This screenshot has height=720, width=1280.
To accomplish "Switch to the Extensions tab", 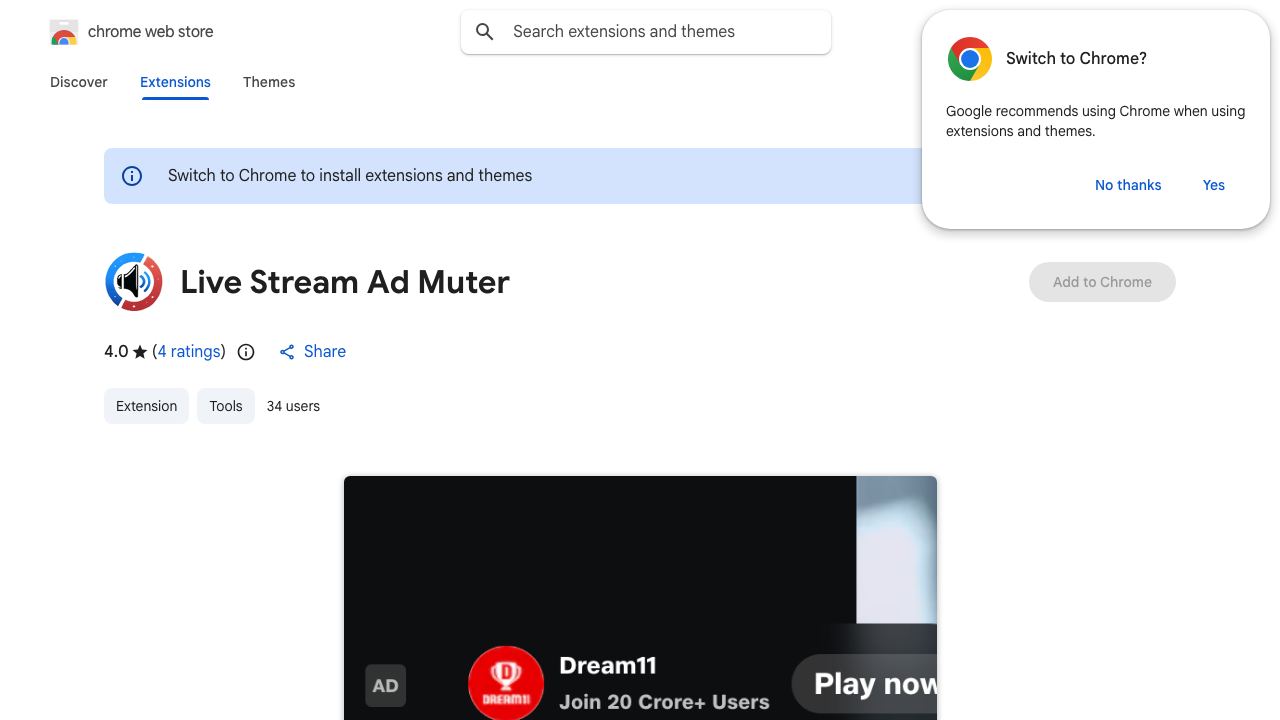I will (175, 82).
